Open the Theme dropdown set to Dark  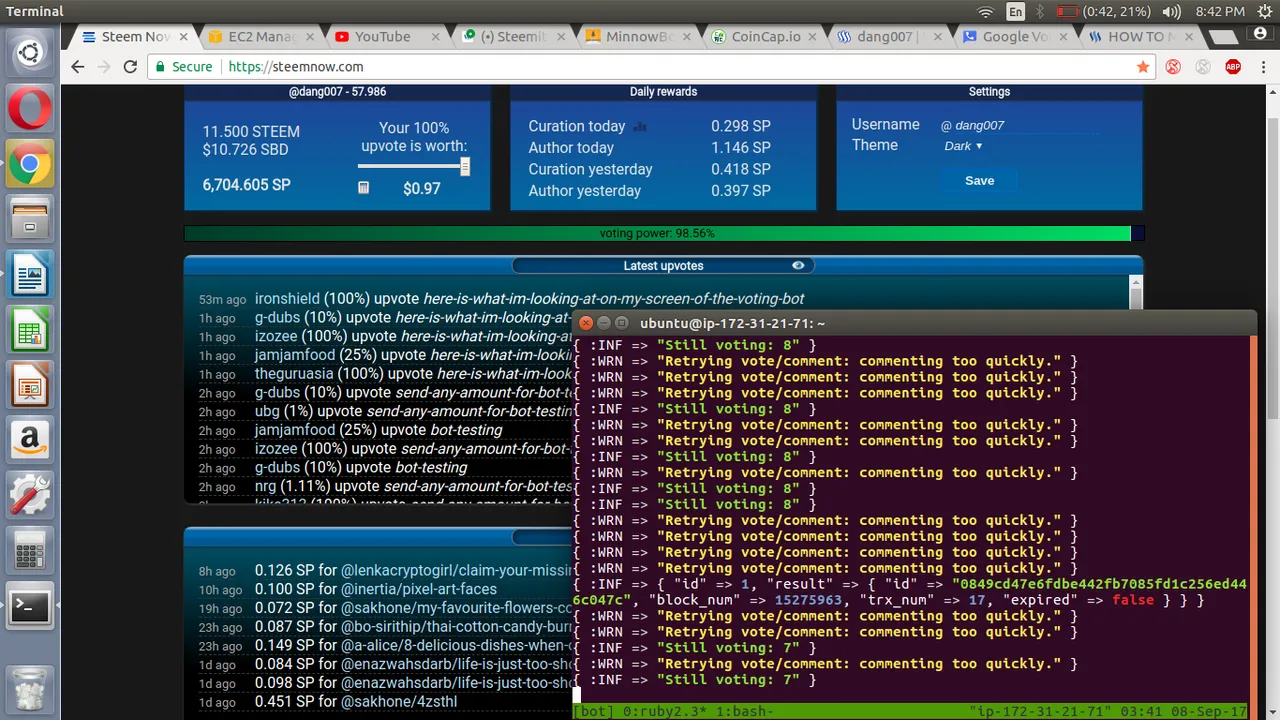pos(964,146)
